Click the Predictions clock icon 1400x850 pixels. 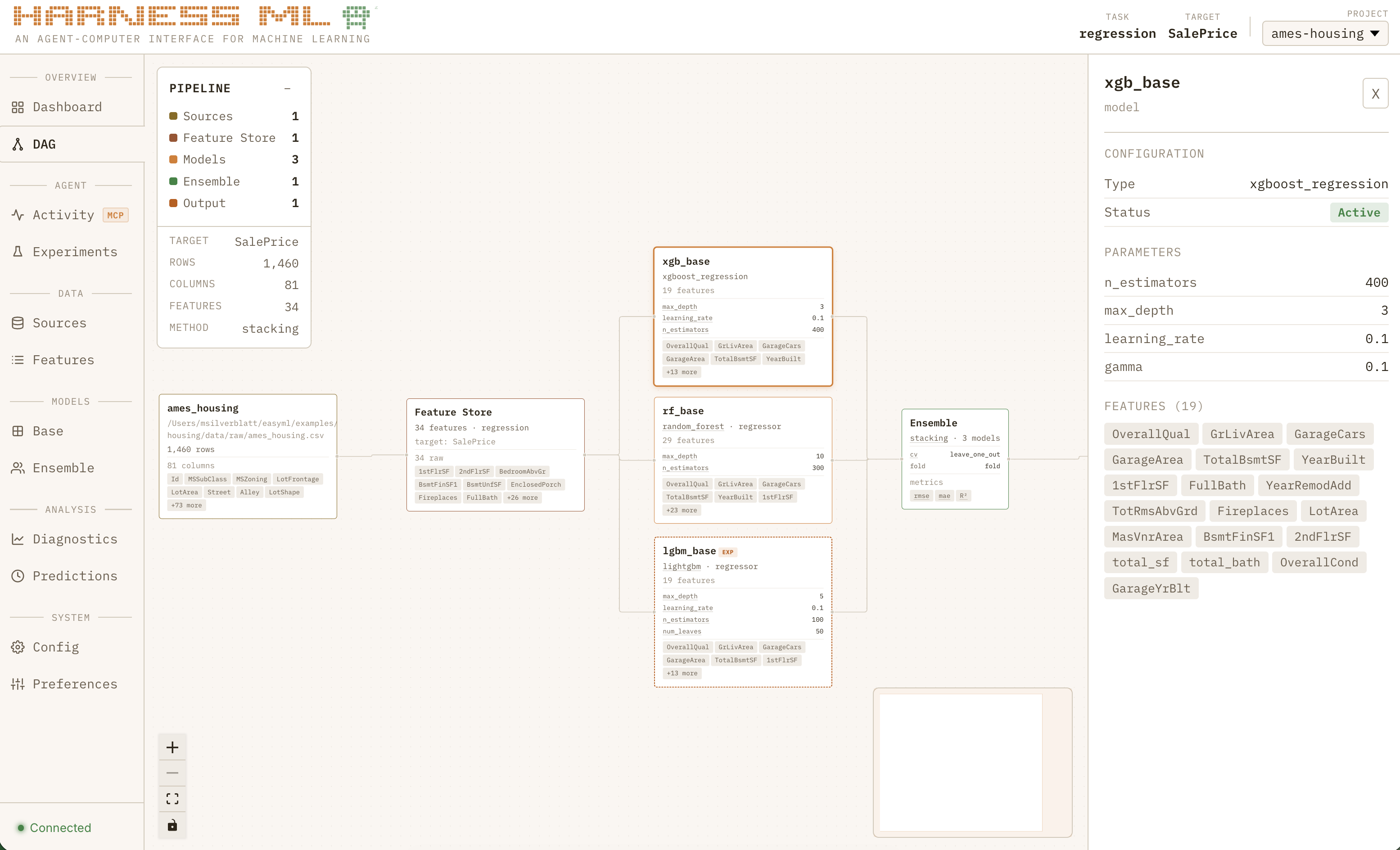pos(18,575)
